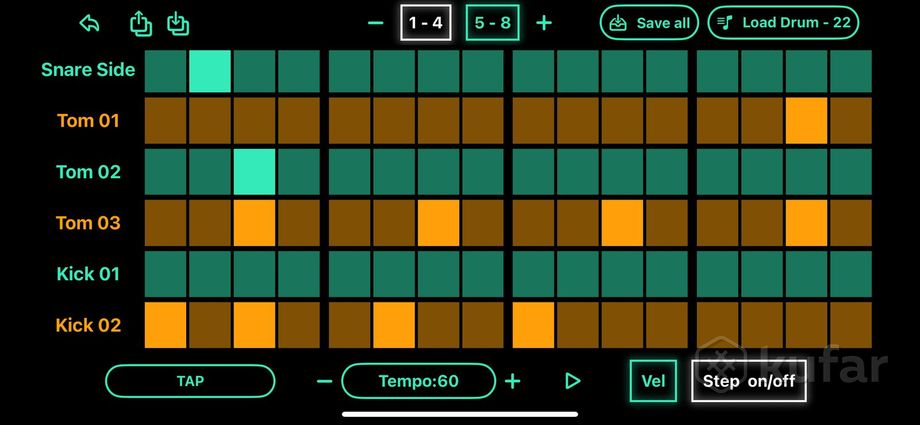The width and height of the screenshot is (920, 425).
Task: Decrease tempo with the minus icon
Action: click(324, 381)
